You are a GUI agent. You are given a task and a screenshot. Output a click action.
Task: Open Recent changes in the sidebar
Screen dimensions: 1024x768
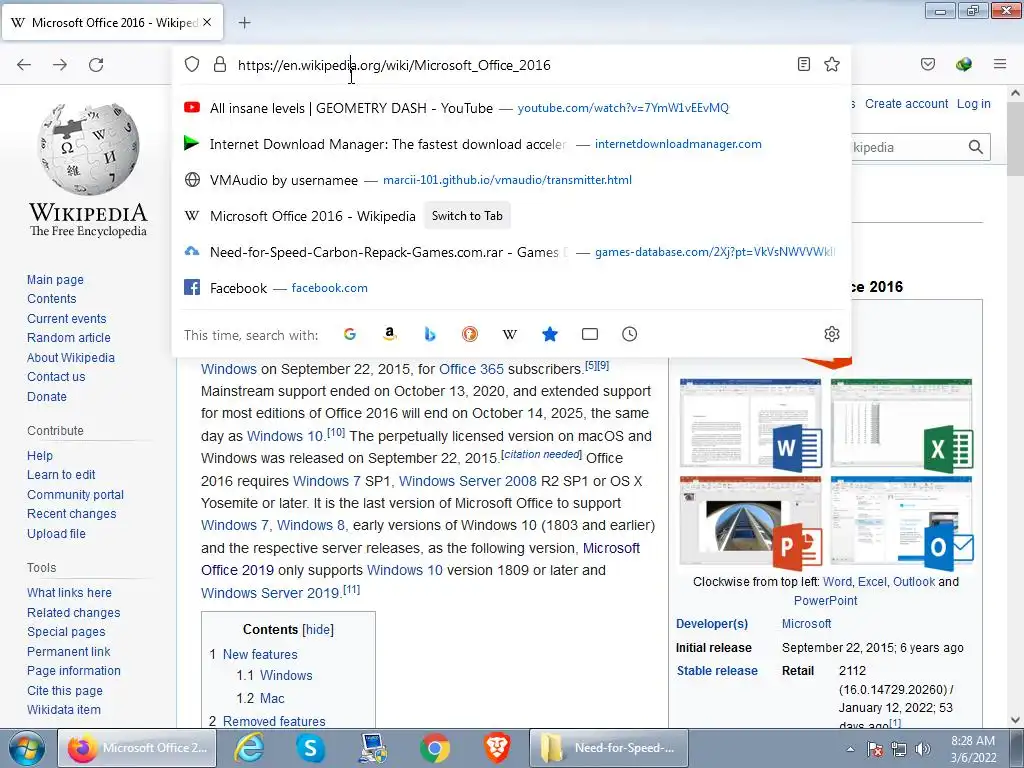pos(72,514)
